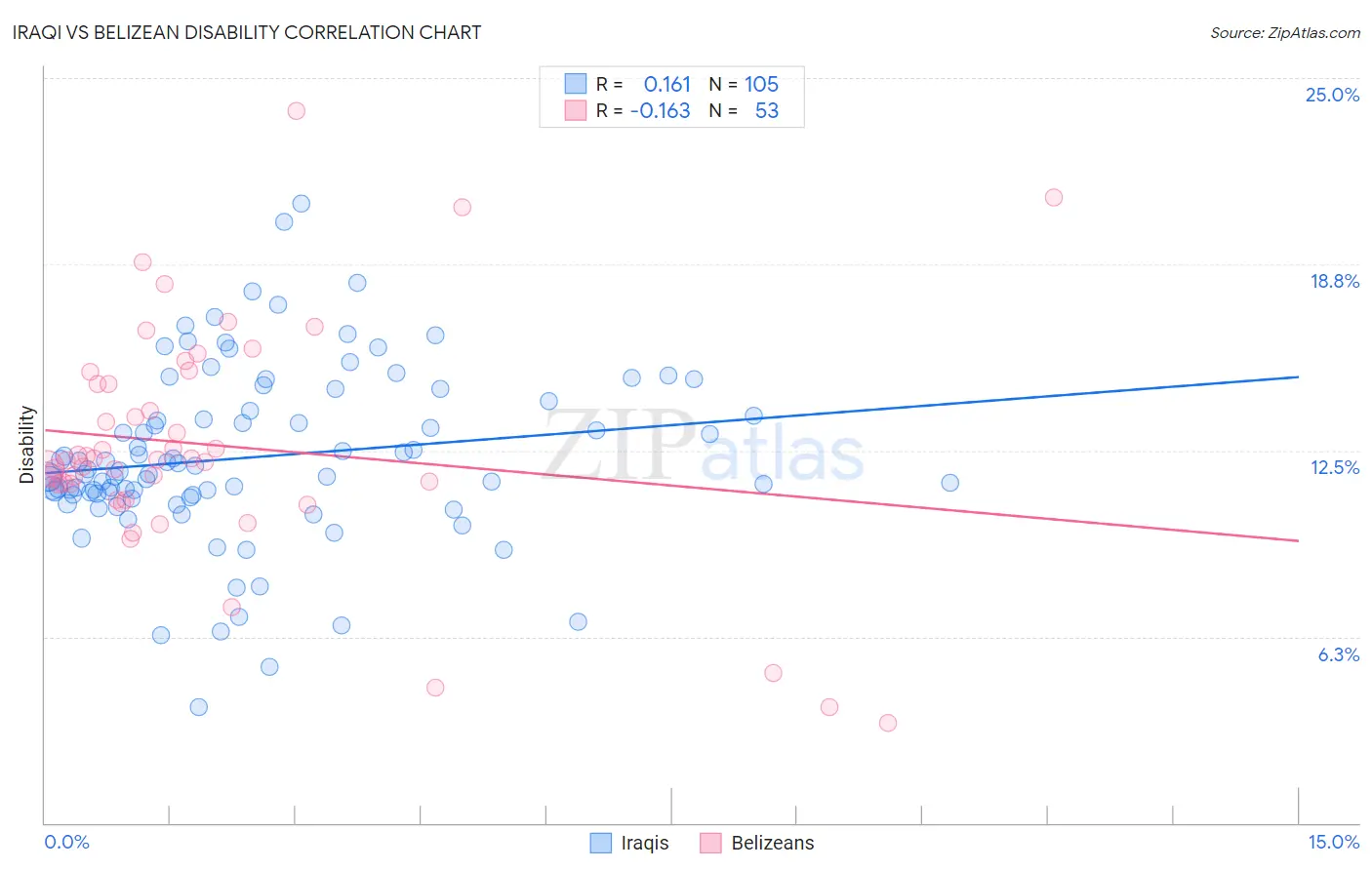Click the 15.0% x-axis label
Image resolution: width=1372 pixels, height=870 pixels.
1333,842
